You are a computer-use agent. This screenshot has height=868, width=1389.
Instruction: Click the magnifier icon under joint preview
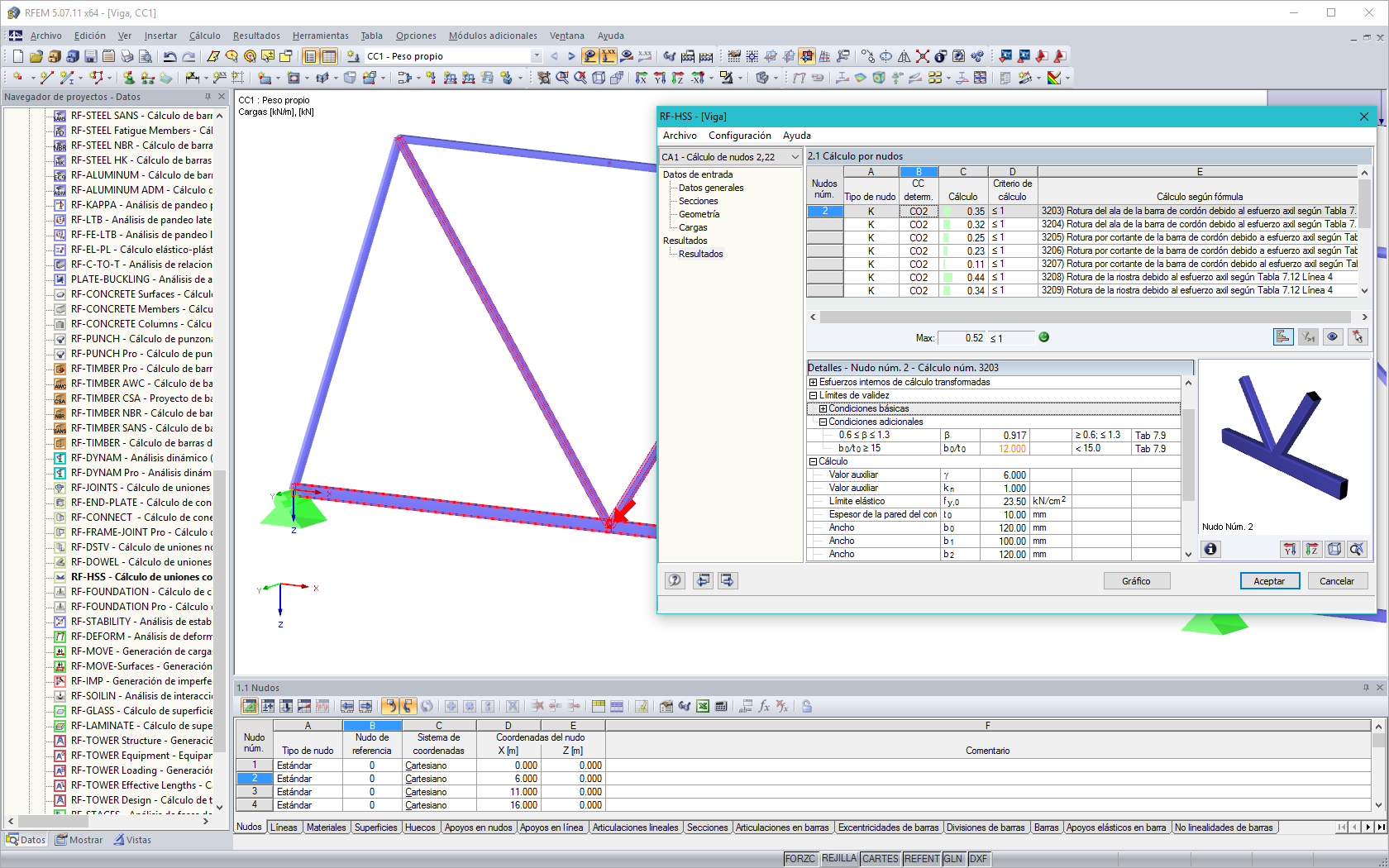[x=1356, y=549]
